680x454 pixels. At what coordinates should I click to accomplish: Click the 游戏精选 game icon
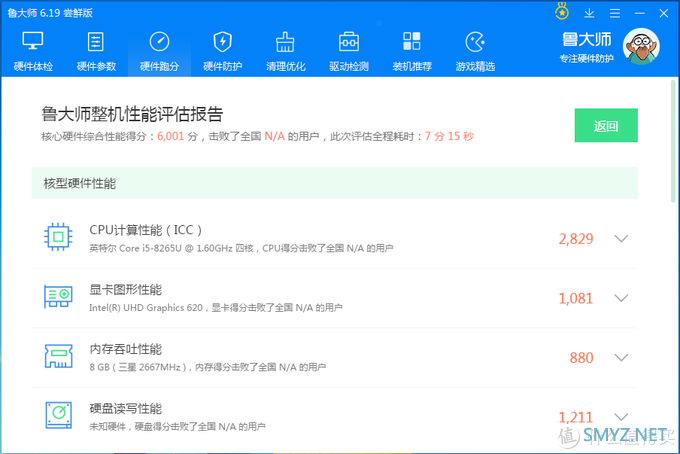(475, 42)
